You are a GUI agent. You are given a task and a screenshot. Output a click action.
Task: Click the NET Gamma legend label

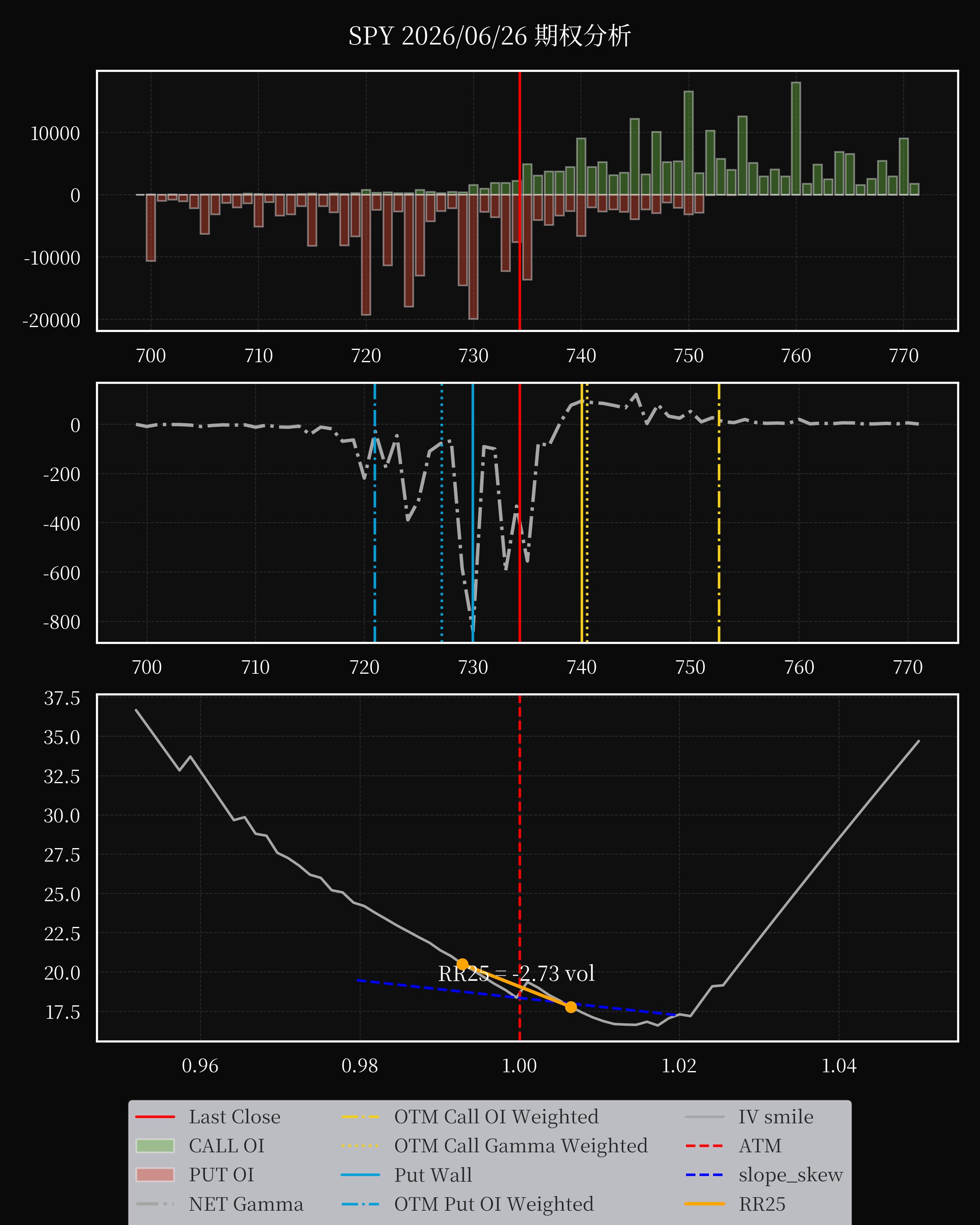(x=246, y=1204)
